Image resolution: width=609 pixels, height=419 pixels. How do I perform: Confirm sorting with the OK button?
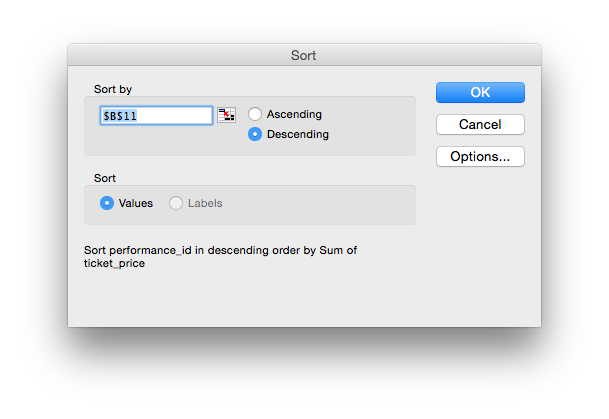[480, 92]
